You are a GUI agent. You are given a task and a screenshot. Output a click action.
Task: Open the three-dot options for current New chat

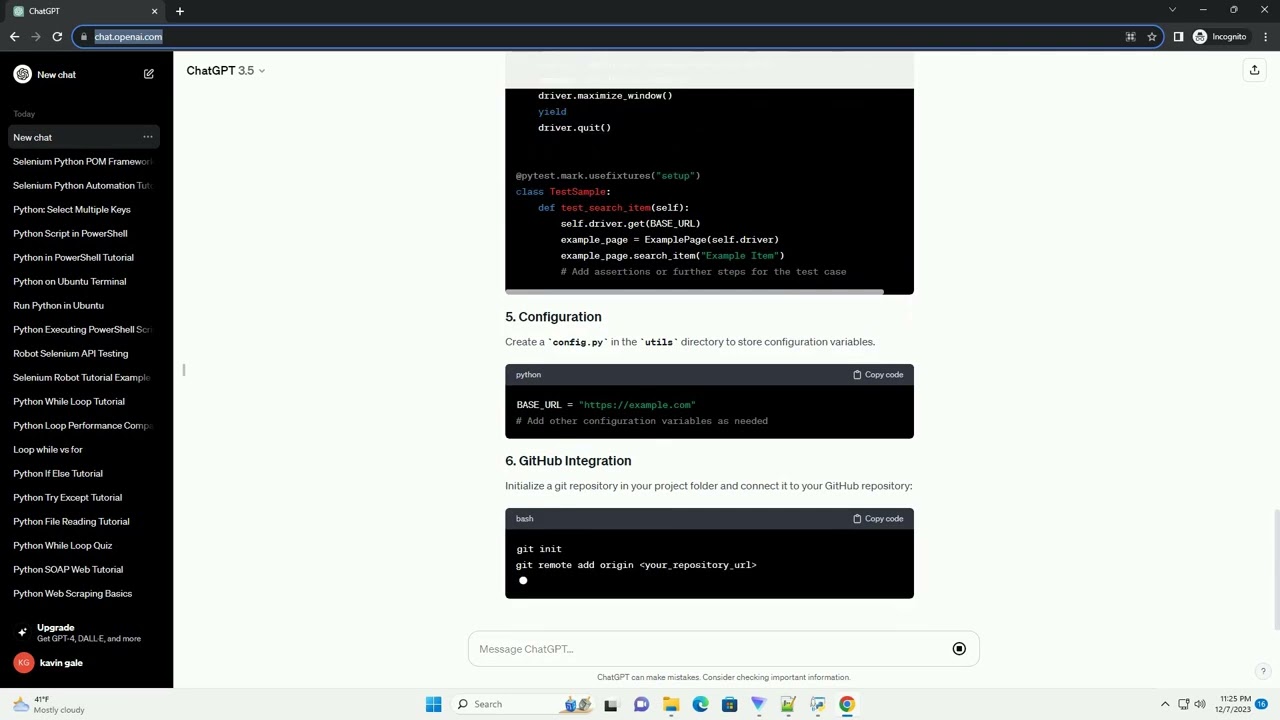click(147, 137)
